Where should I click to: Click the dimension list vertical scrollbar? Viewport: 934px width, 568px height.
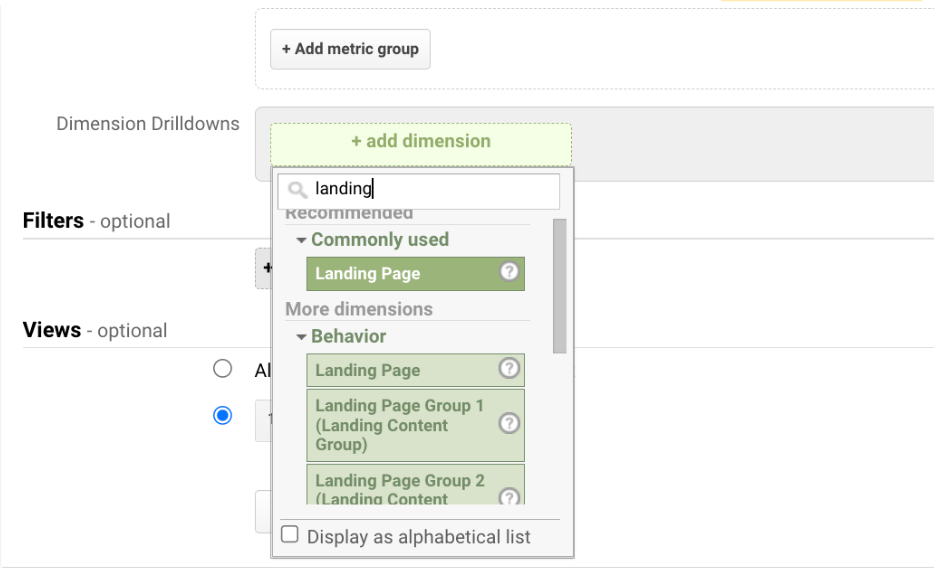pos(559,286)
